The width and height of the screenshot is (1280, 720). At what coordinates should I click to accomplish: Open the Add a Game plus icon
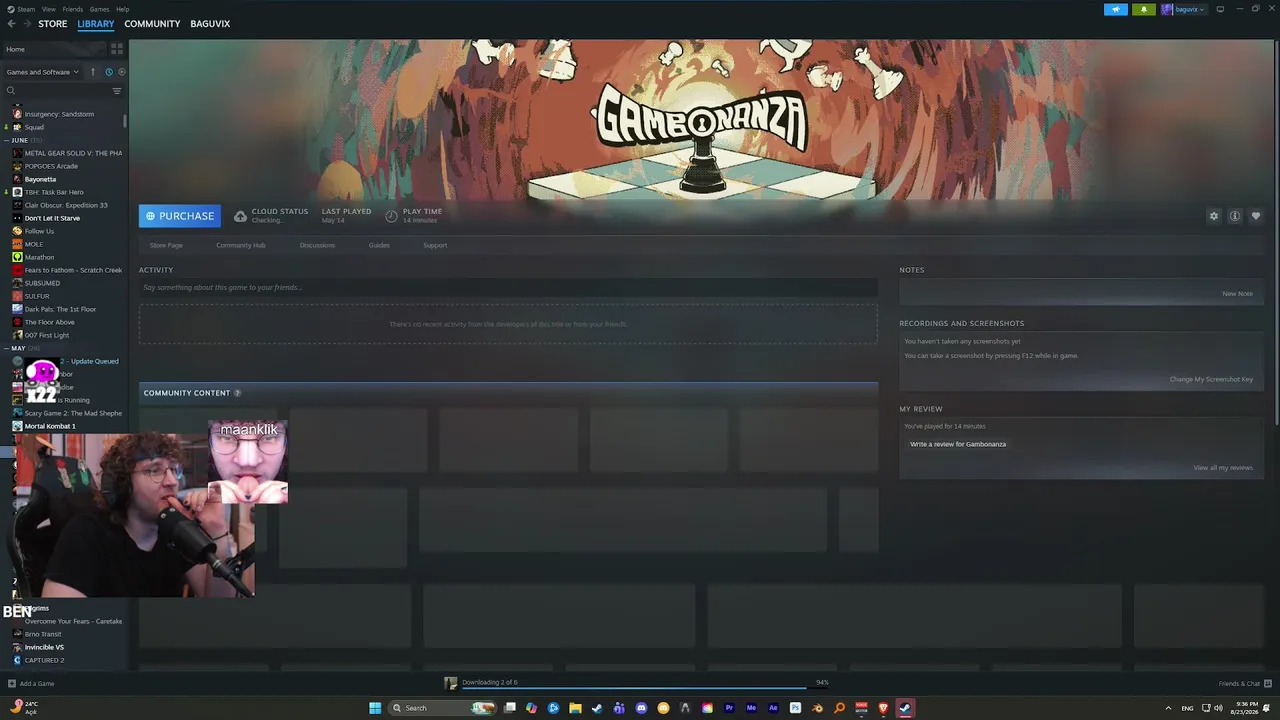tap(12, 684)
